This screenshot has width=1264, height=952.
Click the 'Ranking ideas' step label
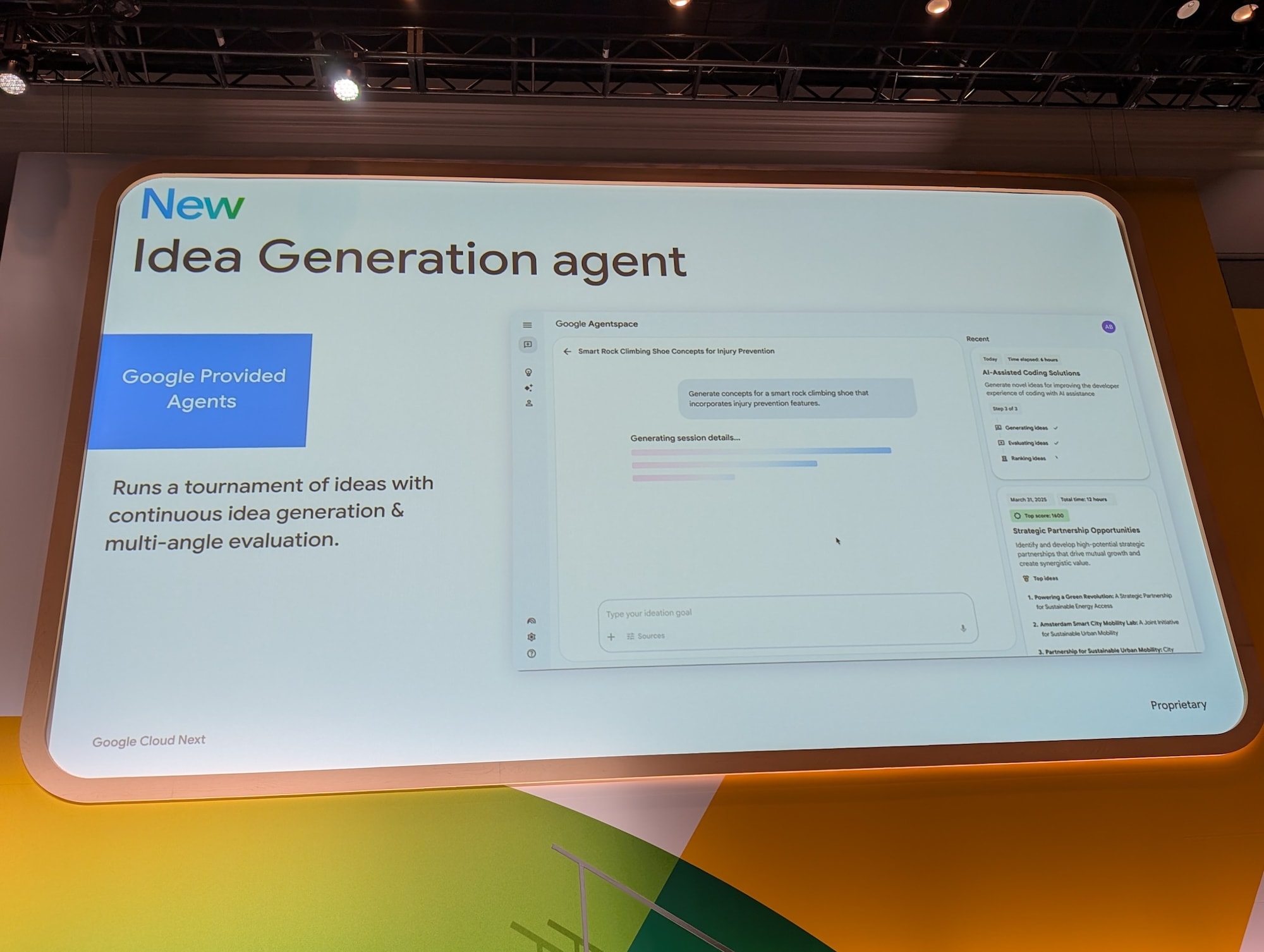pyautogui.click(x=1028, y=458)
